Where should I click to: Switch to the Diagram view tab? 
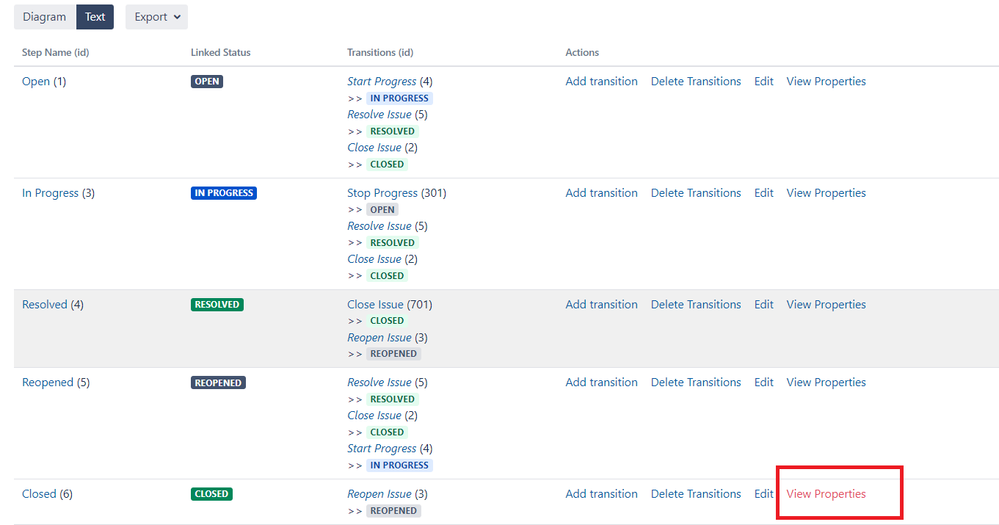[45, 17]
